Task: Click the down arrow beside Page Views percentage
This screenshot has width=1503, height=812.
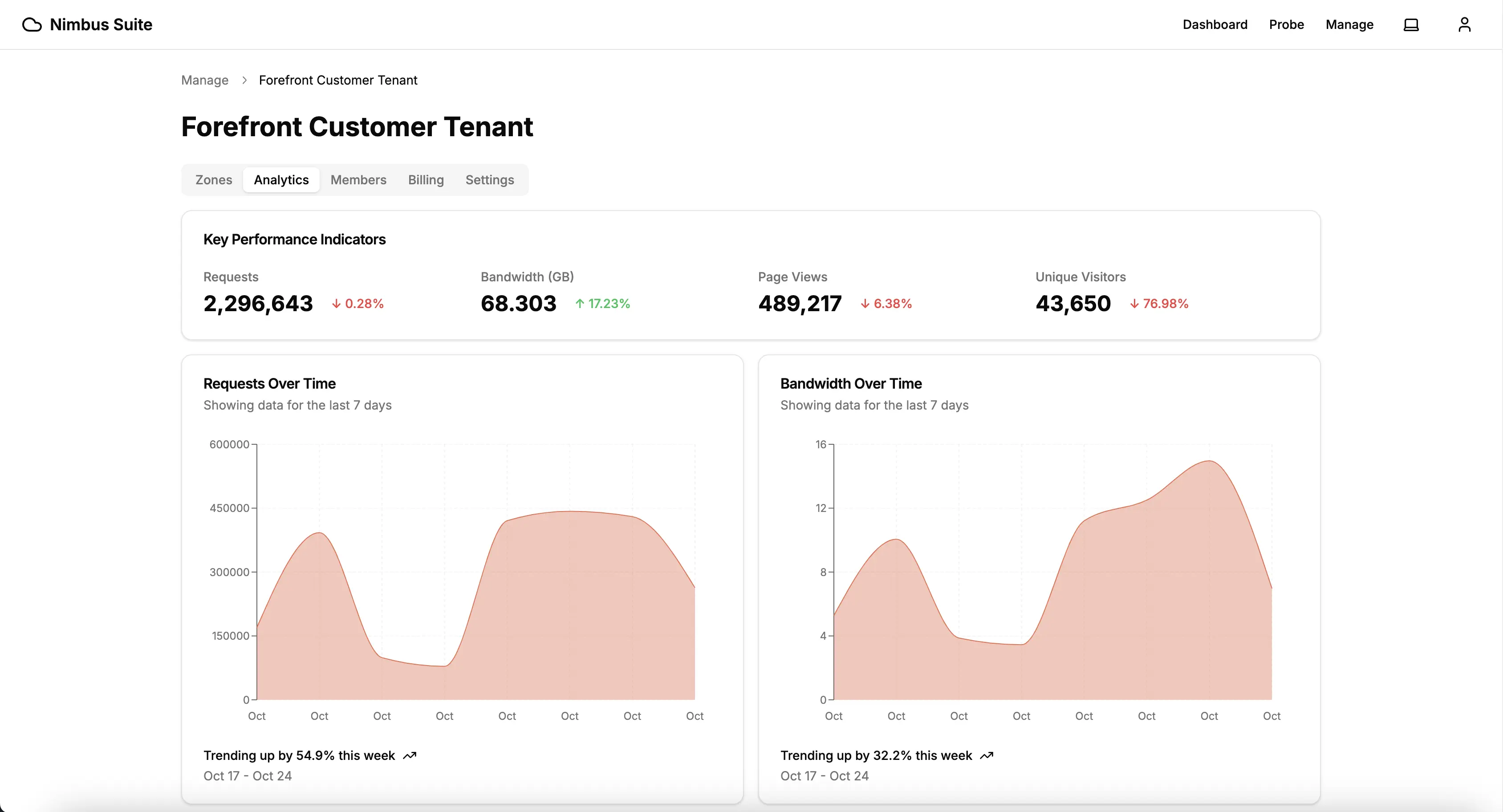Action: [x=865, y=304]
